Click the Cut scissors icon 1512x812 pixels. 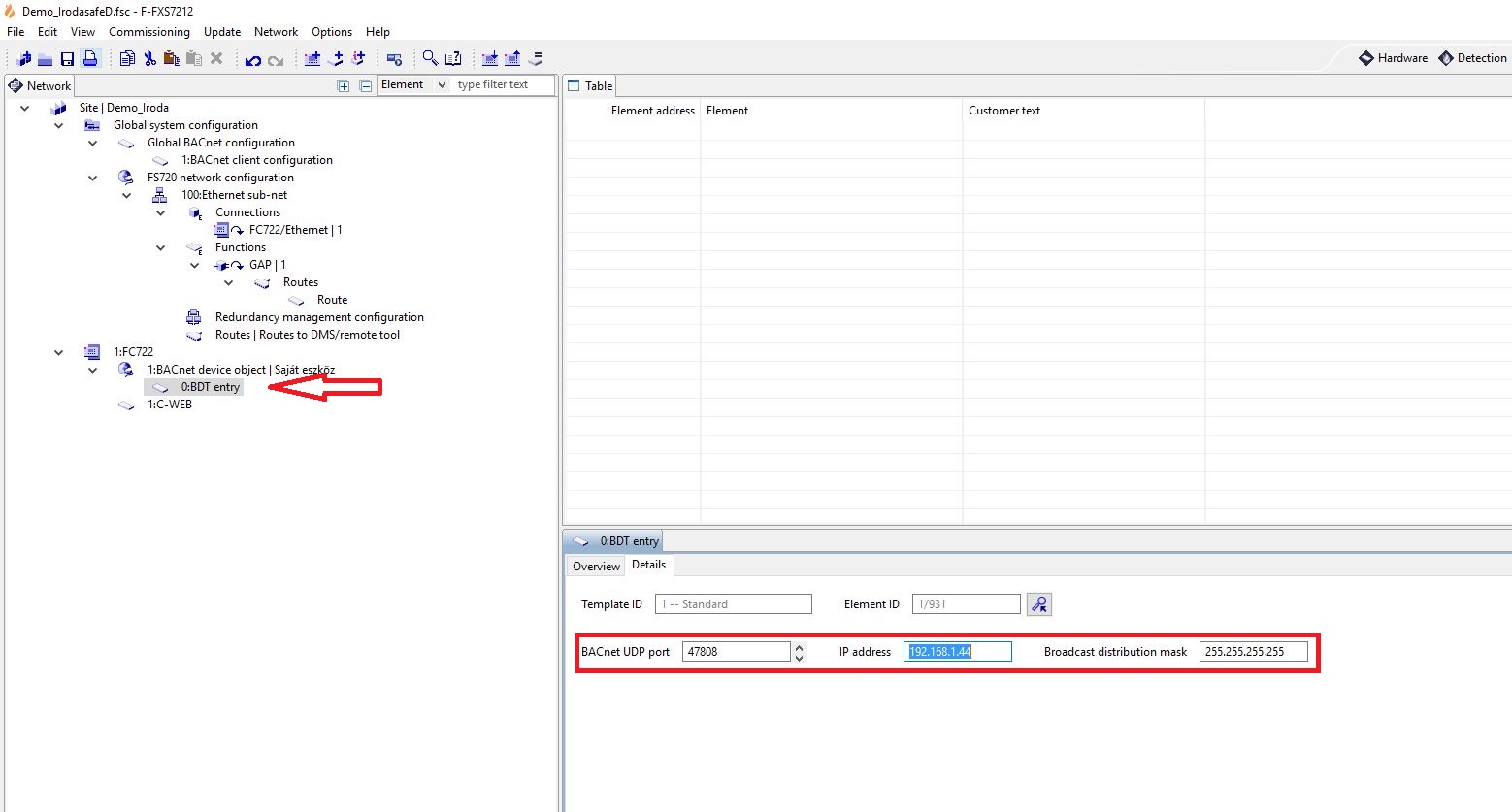tap(149, 59)
